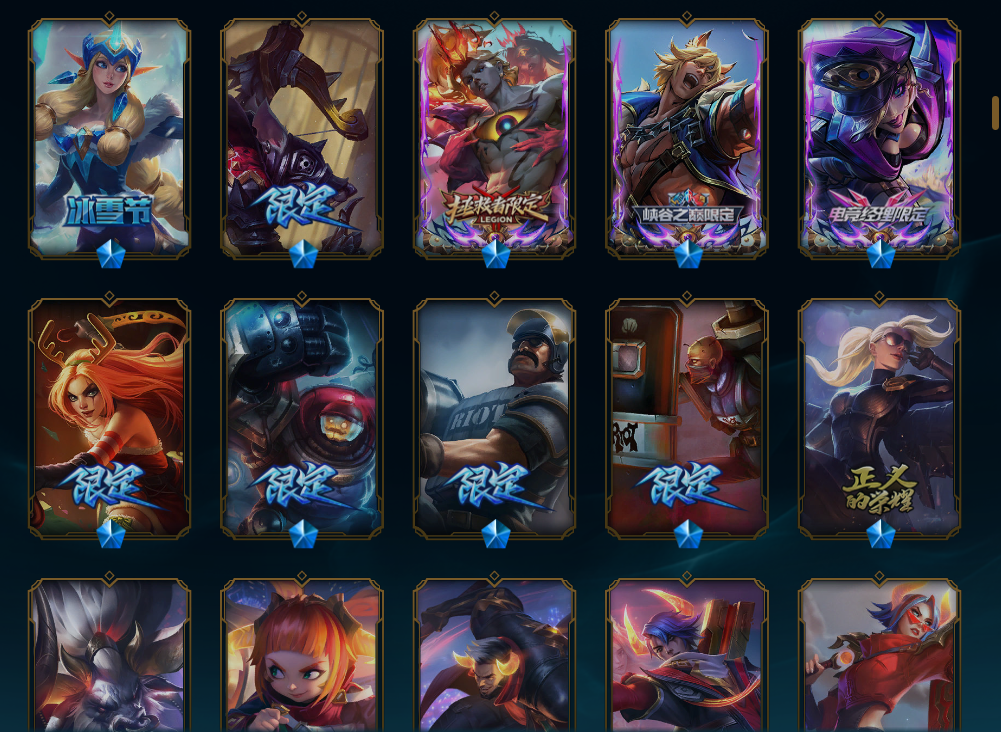Click blue gem under 拯救者限定 Legion card
Image resolution: width=1001 pixels, height=732 pixels.
pyautogui.click(x=495, y=253)
